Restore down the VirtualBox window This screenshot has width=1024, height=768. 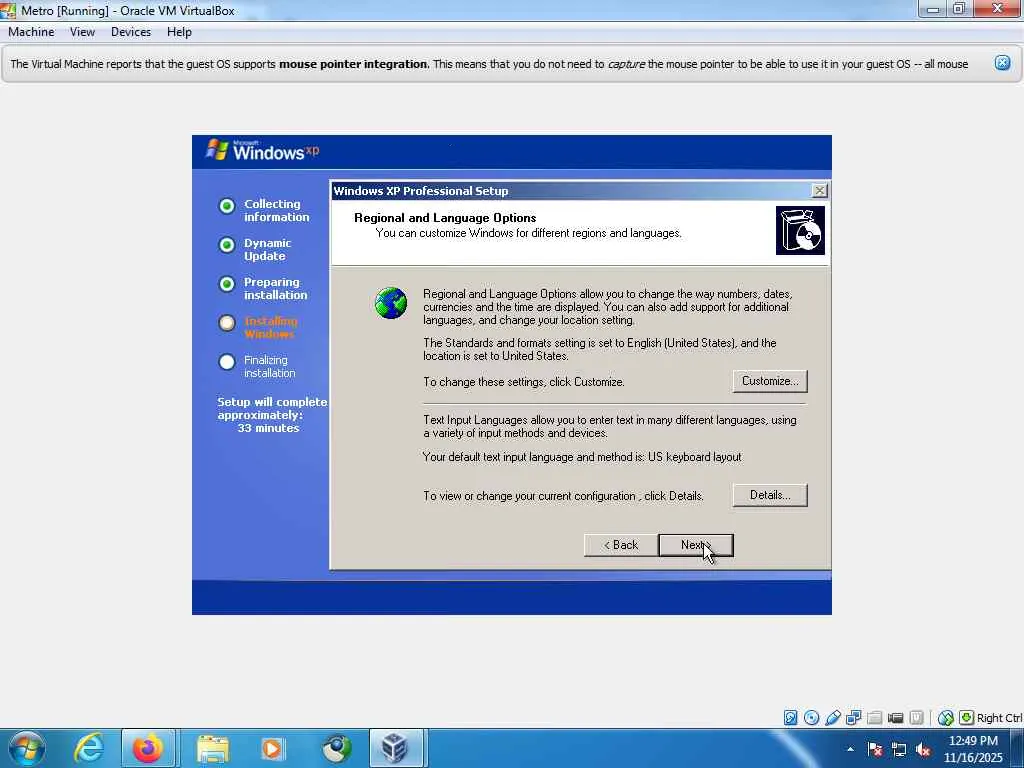(959, 9)
